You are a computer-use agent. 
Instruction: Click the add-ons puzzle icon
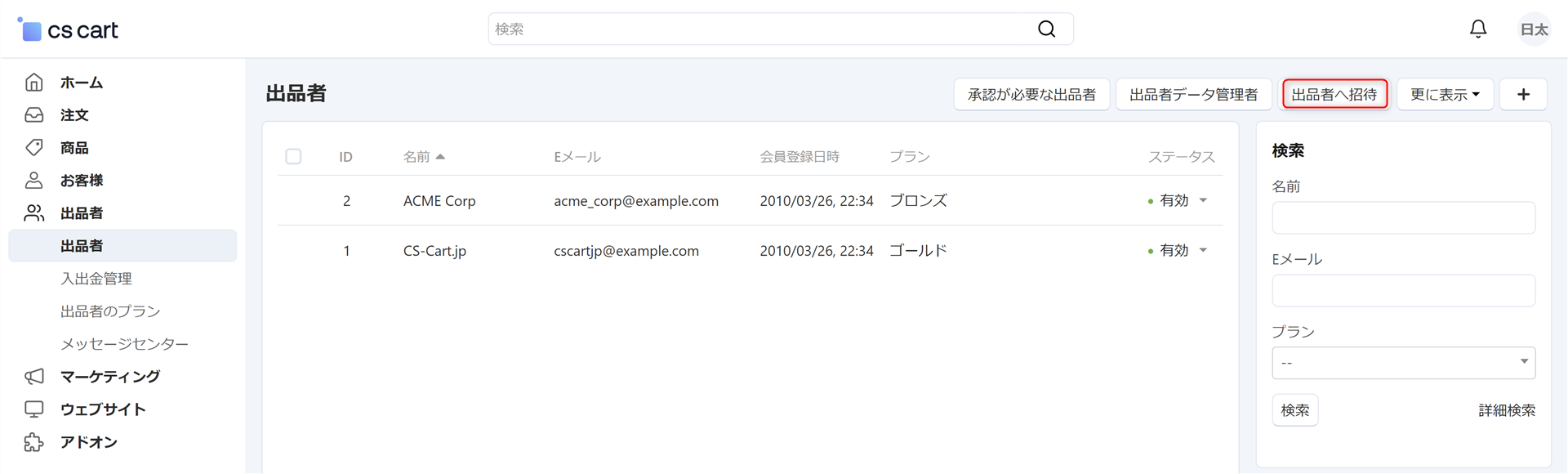[34, 442]
